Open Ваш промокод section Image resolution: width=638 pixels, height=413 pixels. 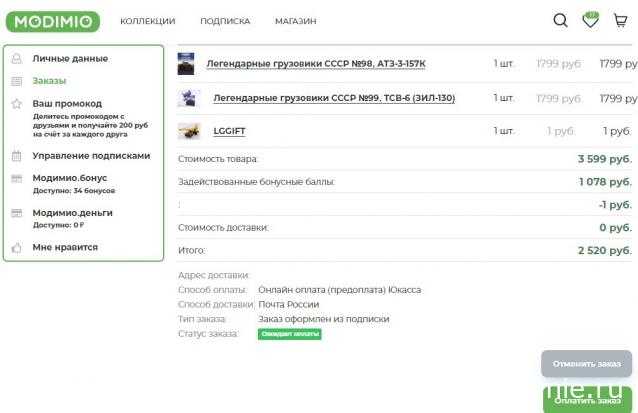click(x=67, y=104)
